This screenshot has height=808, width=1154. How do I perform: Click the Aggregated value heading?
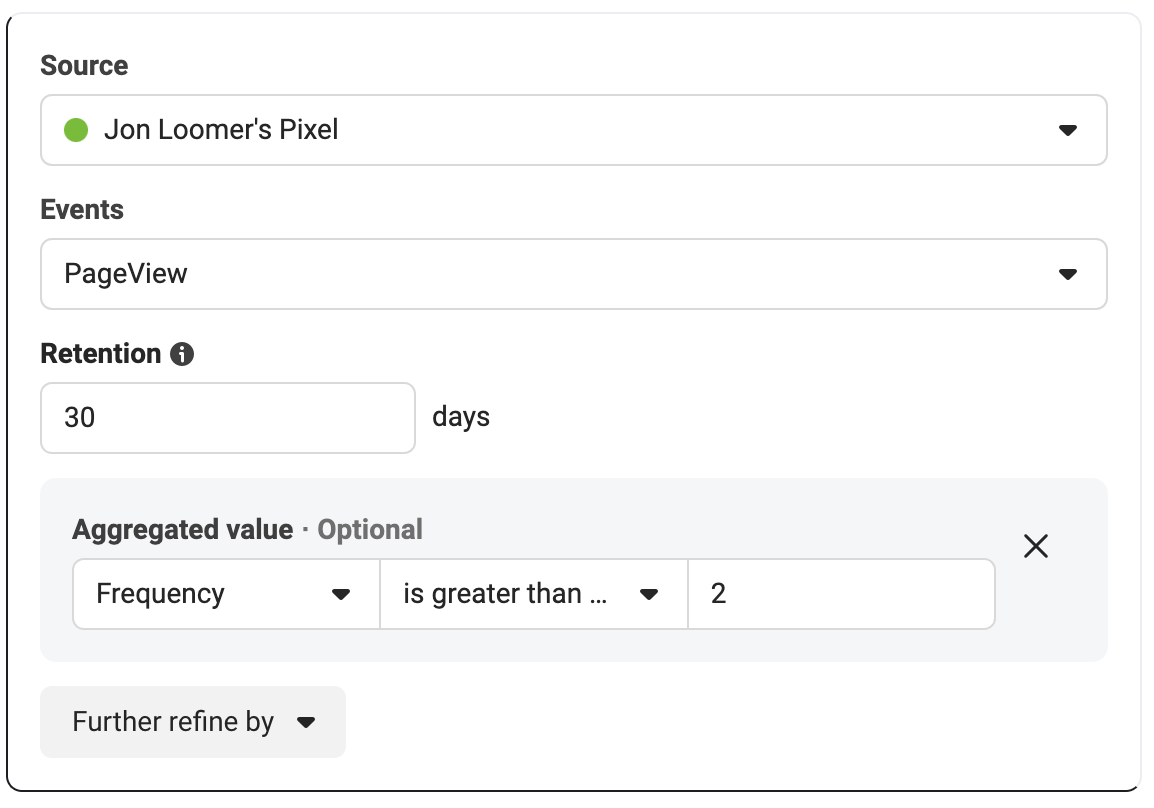click(183, 530)
